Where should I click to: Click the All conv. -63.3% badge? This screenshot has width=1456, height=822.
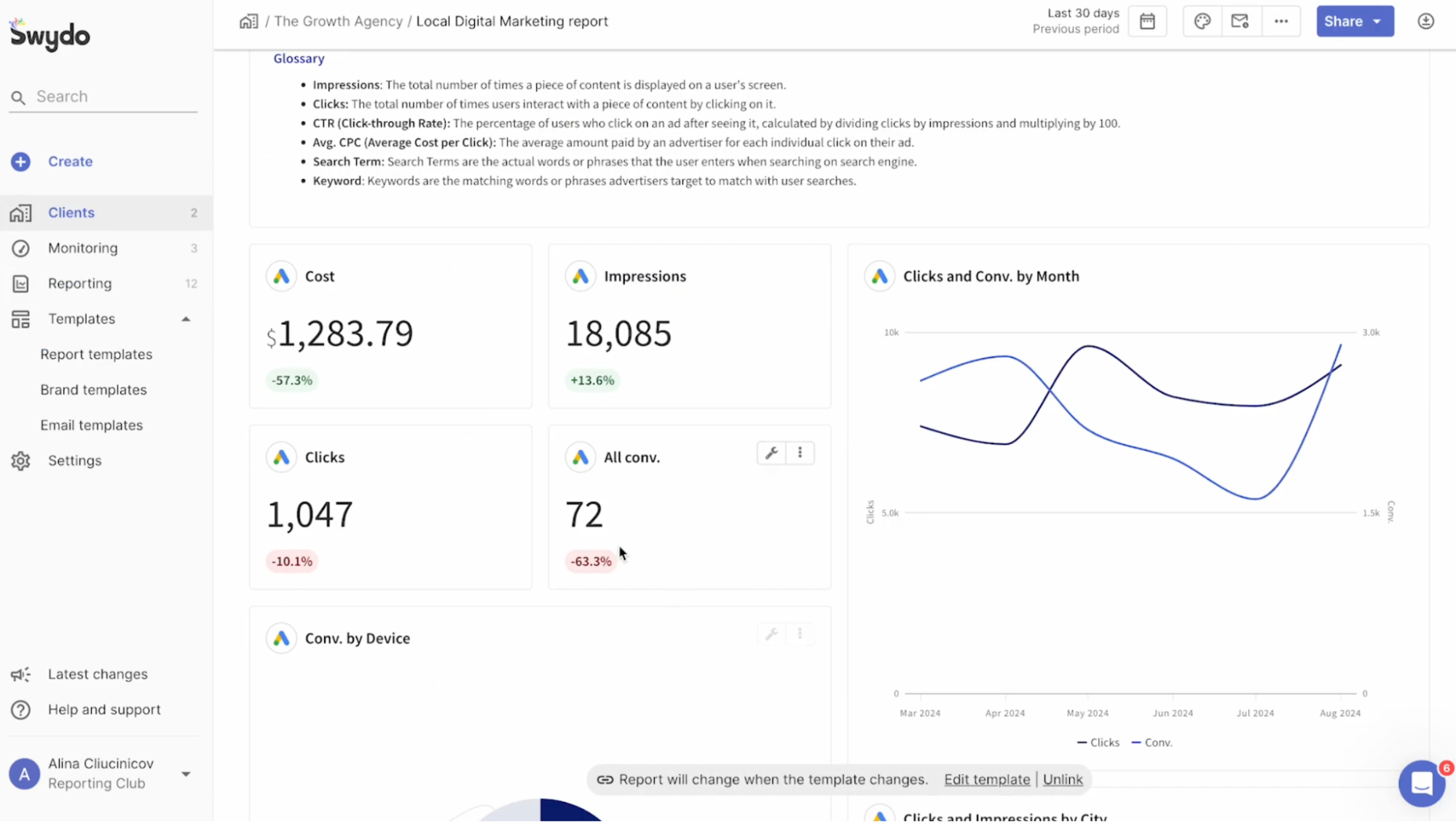591,561
